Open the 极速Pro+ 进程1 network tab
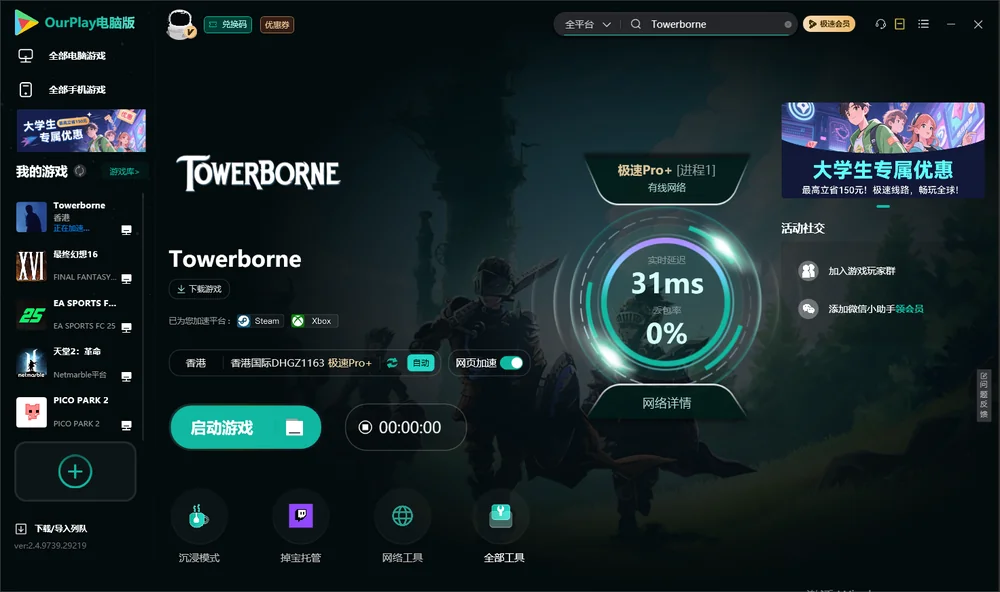 pyautogui.click(x=666, y=178)
